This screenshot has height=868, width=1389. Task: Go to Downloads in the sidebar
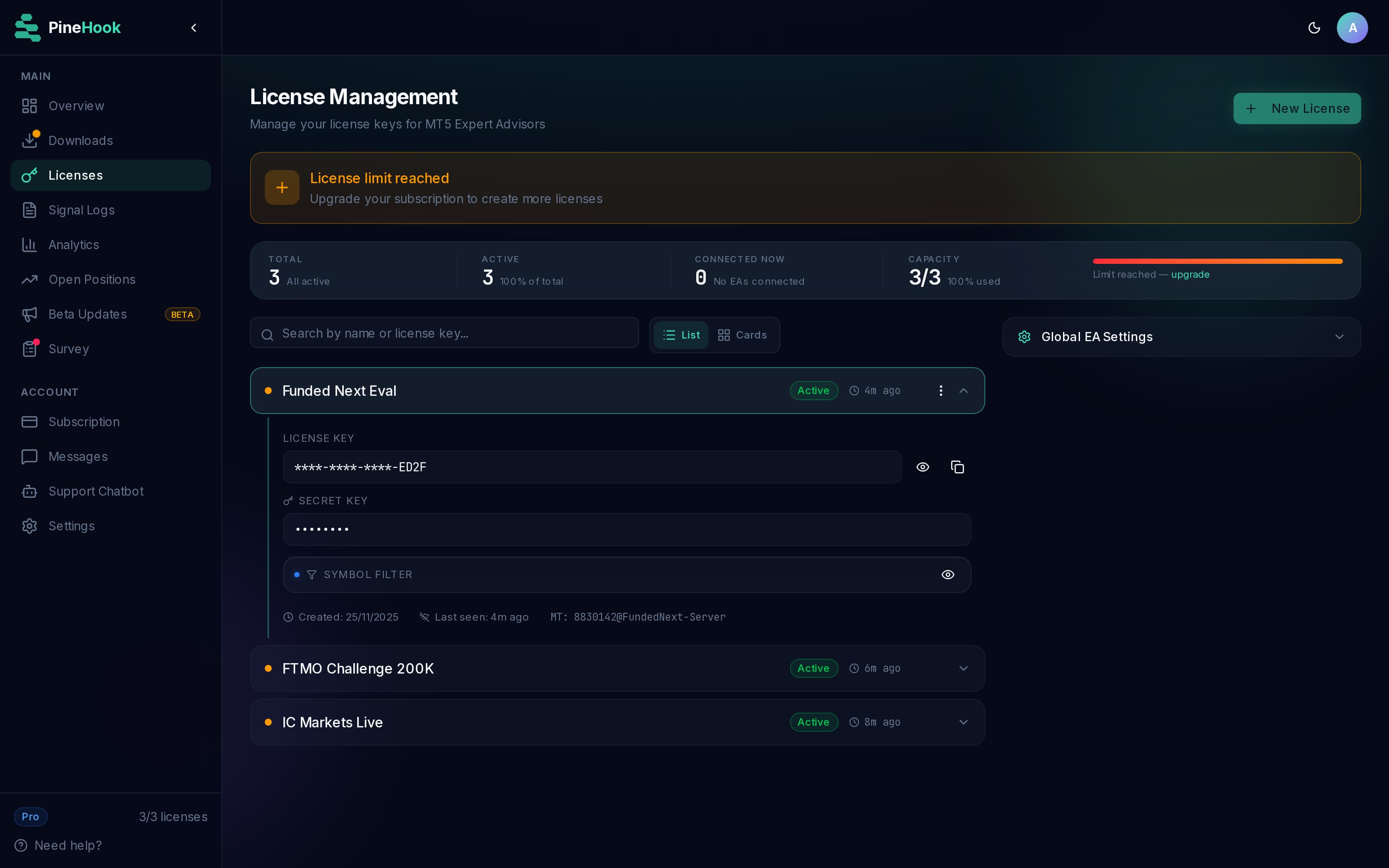click(111, 141)
